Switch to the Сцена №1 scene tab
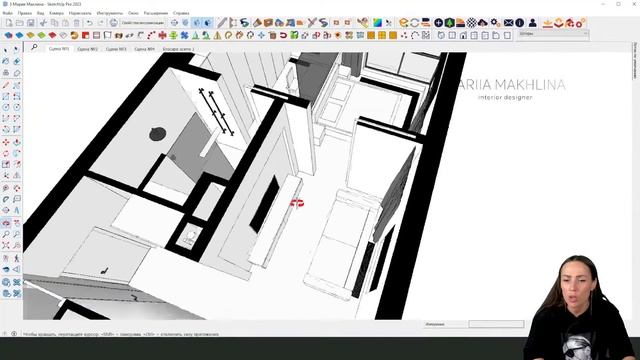Screen dimensions: 640x360 [59, 49]
